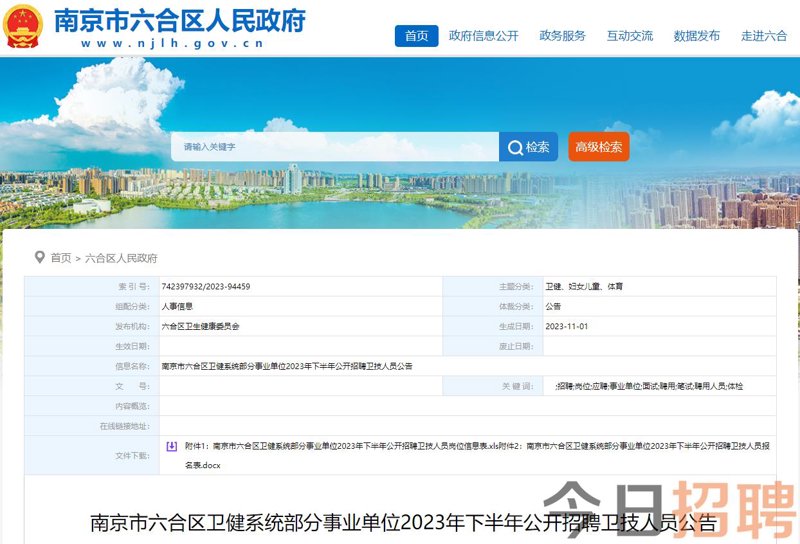
Task: Open the 政府信息公开 menu item
Action: (483, 36)
